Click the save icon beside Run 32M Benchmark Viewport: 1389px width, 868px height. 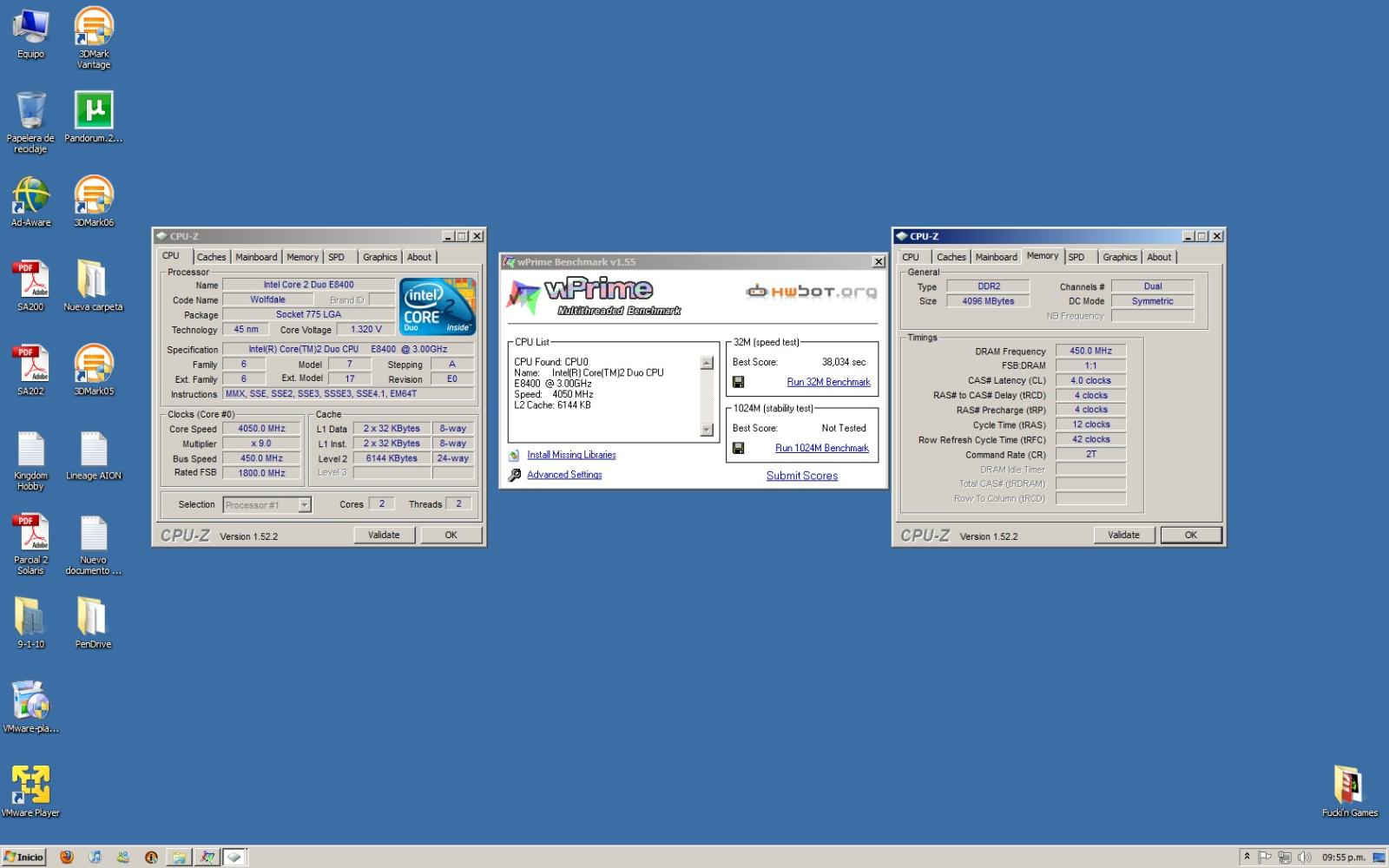(x=738, y=382)
